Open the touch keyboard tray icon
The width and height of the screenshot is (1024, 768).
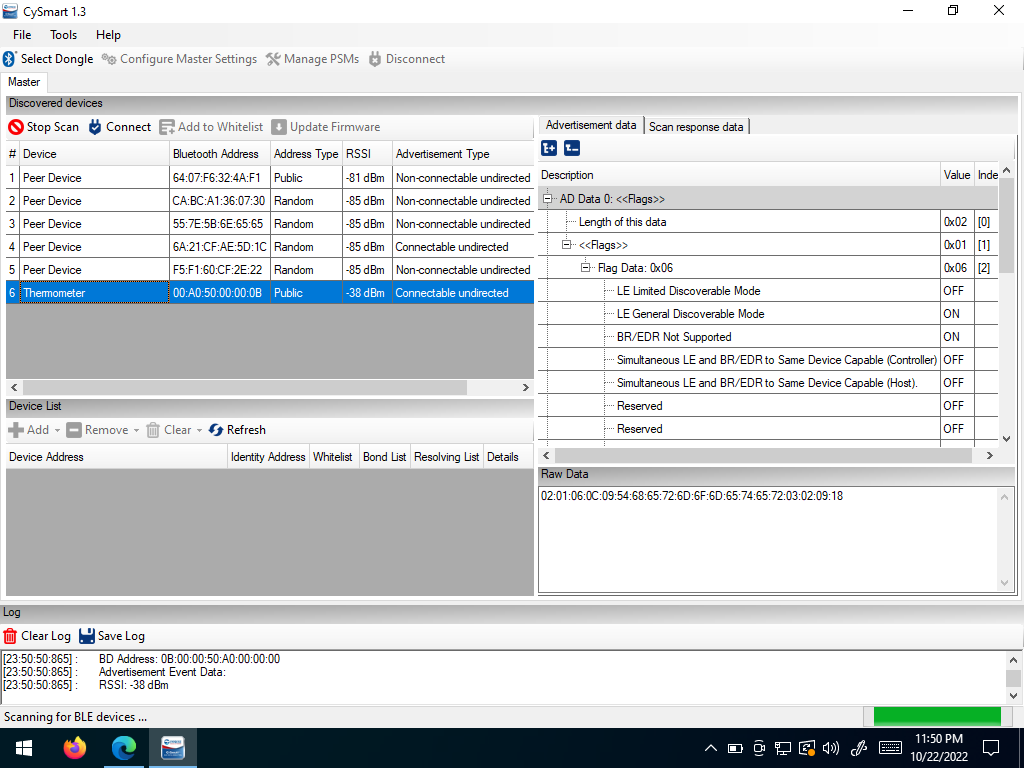point(891,748)
